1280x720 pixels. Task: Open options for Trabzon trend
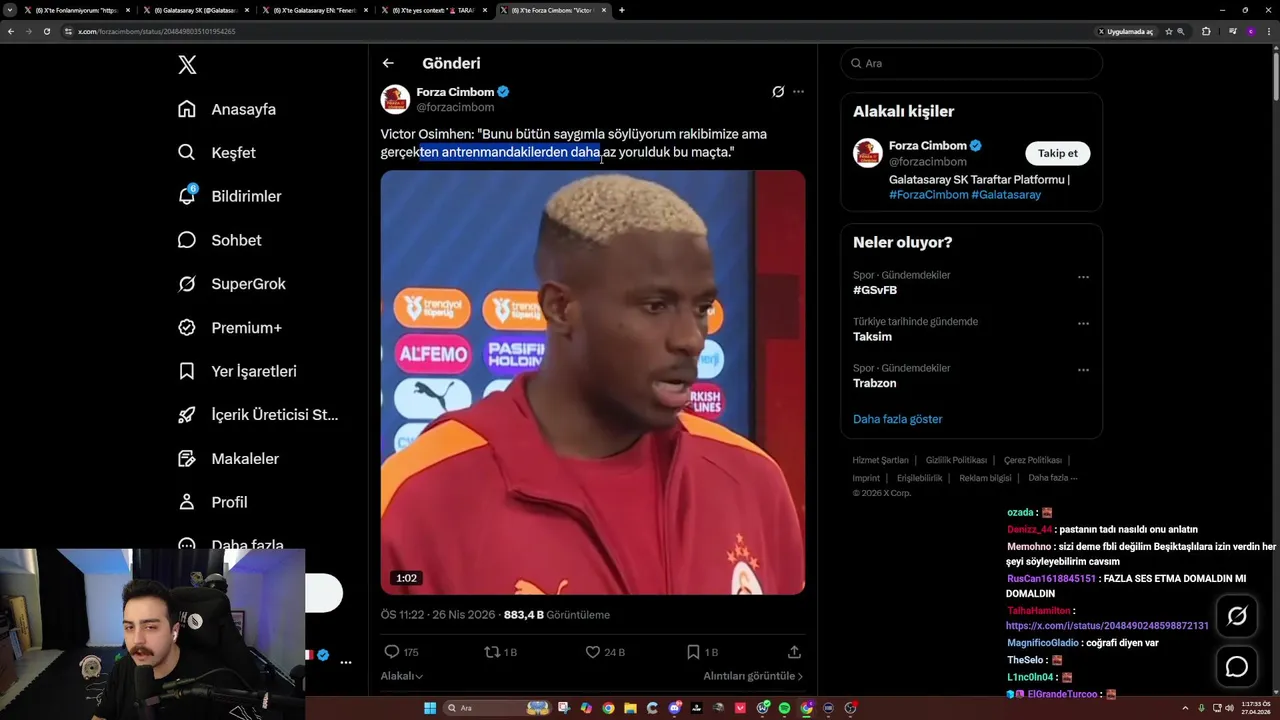(1083, 370)
